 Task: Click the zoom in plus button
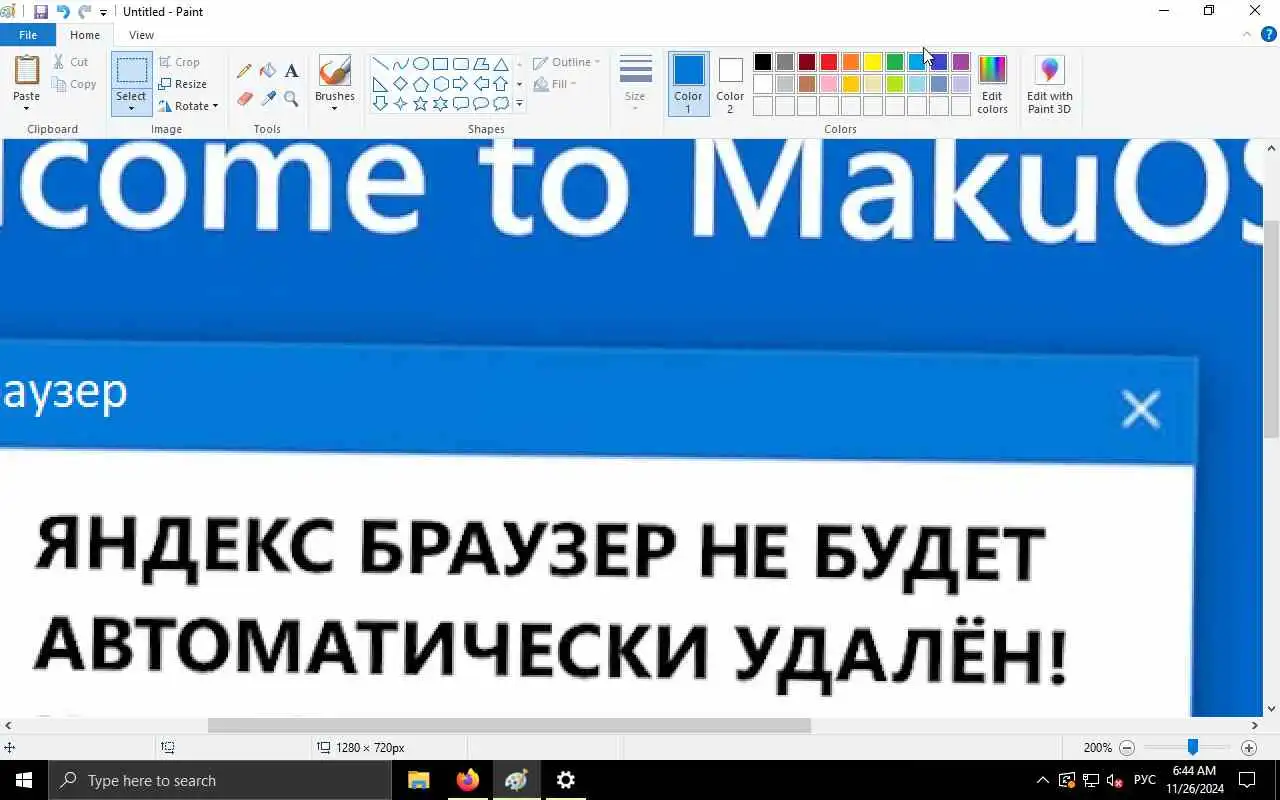pos(1248,748)
